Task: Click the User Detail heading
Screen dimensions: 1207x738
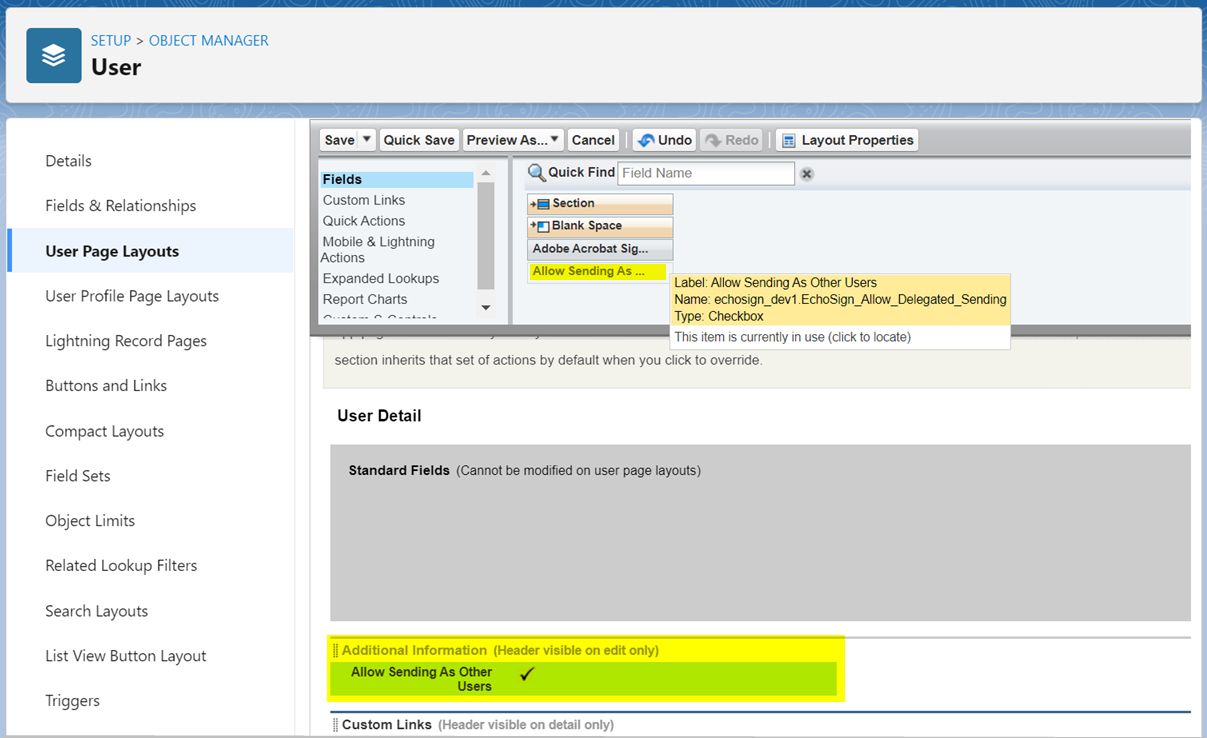Action: pos(379,416)
